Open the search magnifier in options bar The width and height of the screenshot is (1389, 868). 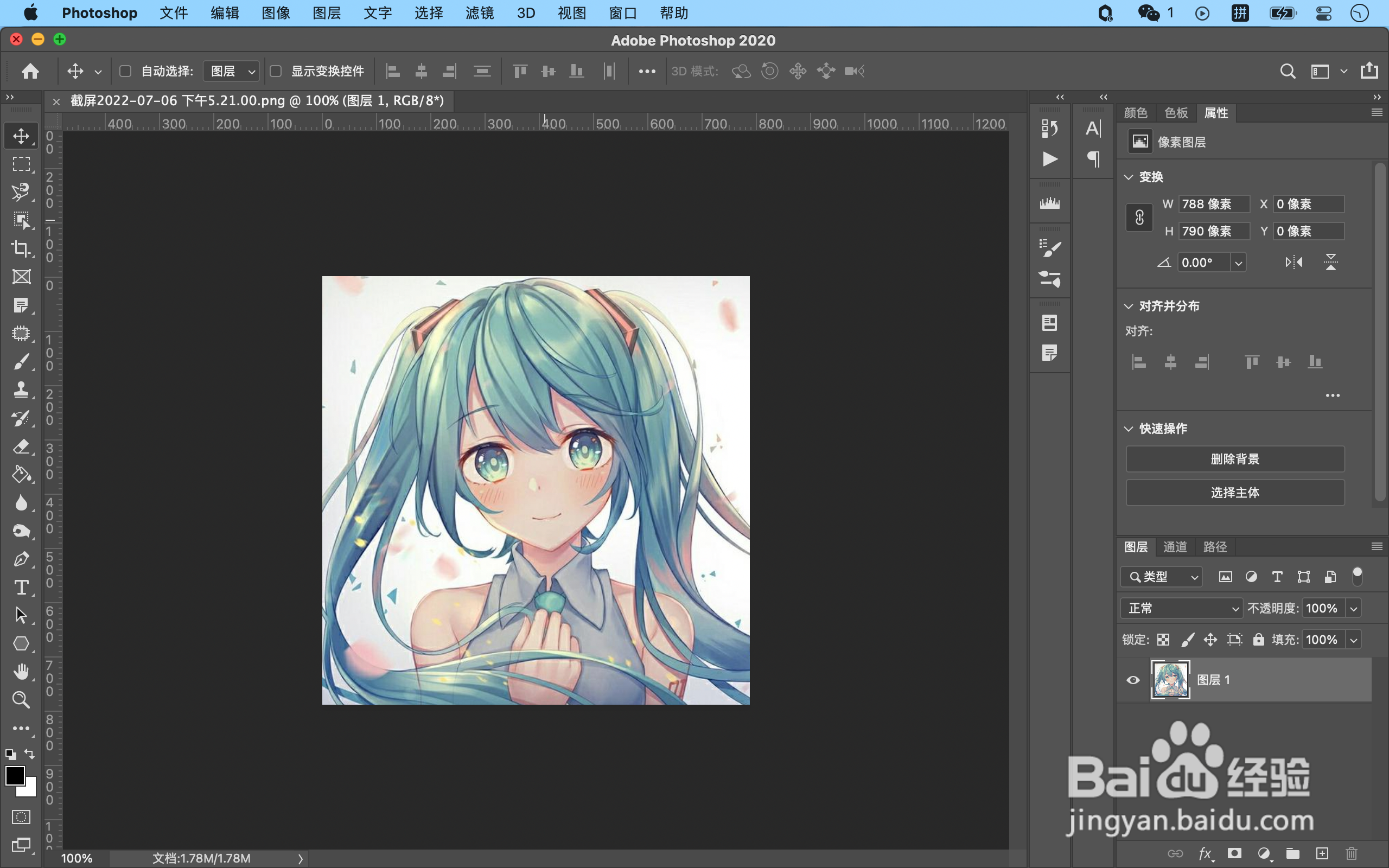point(1288,71)
